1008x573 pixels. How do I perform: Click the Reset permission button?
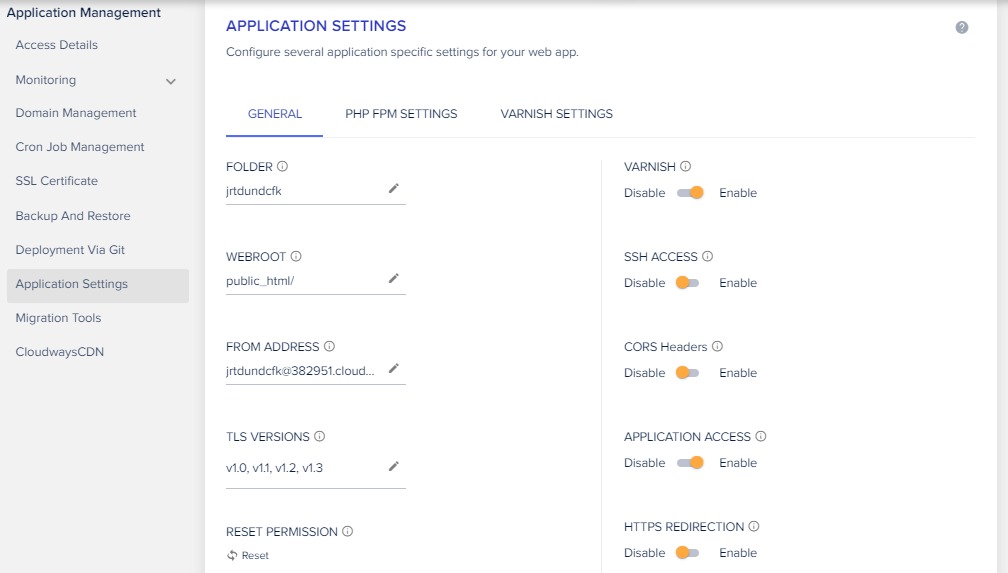tap(248, 555)
